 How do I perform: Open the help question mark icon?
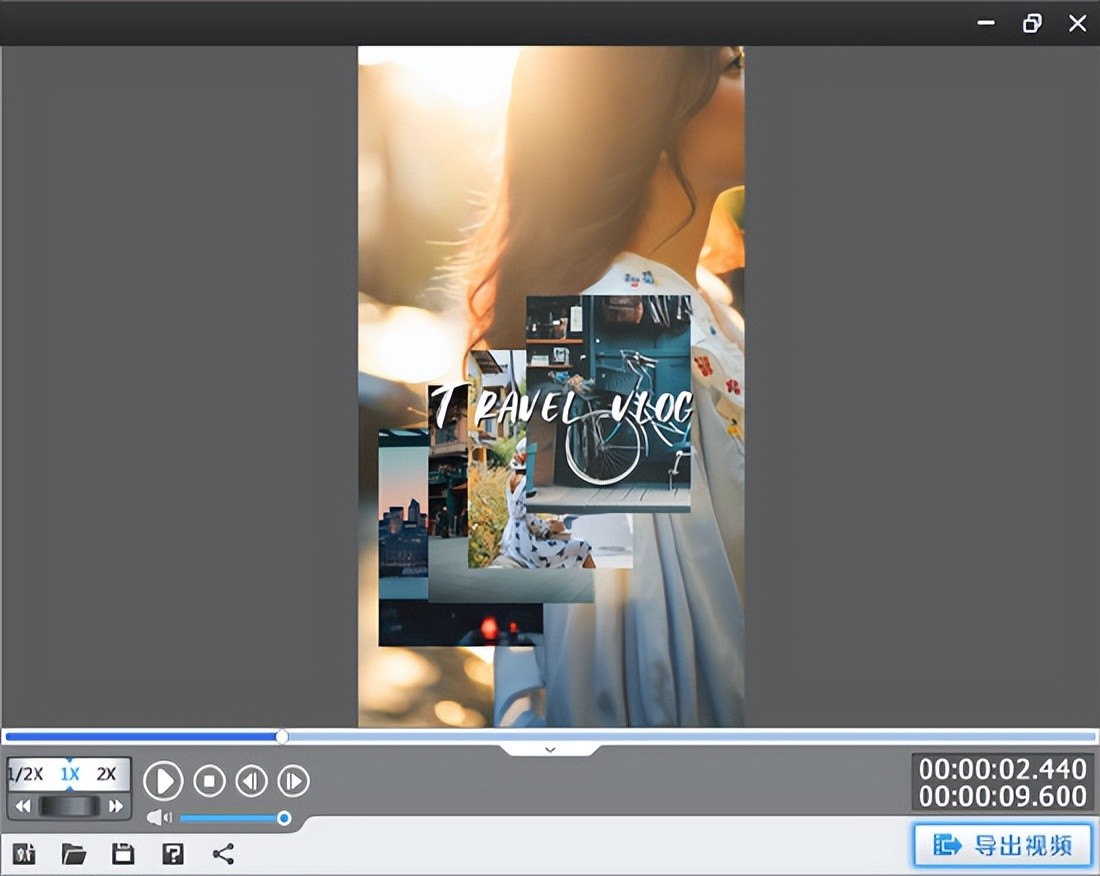173,853
